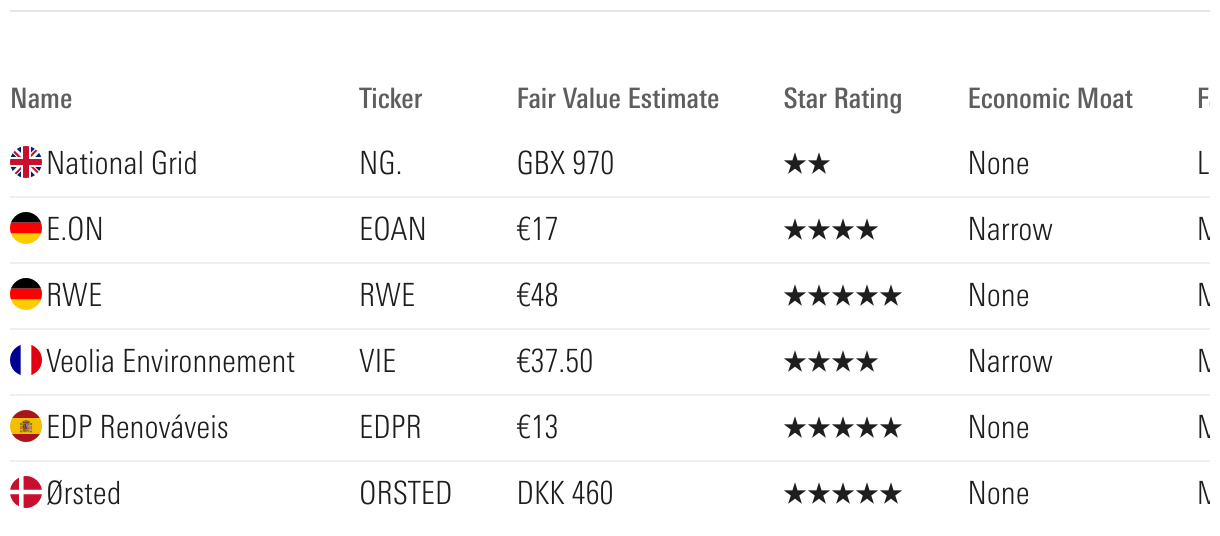
Task: Click the UK flag icon beside National Grid
Action: 26,163
